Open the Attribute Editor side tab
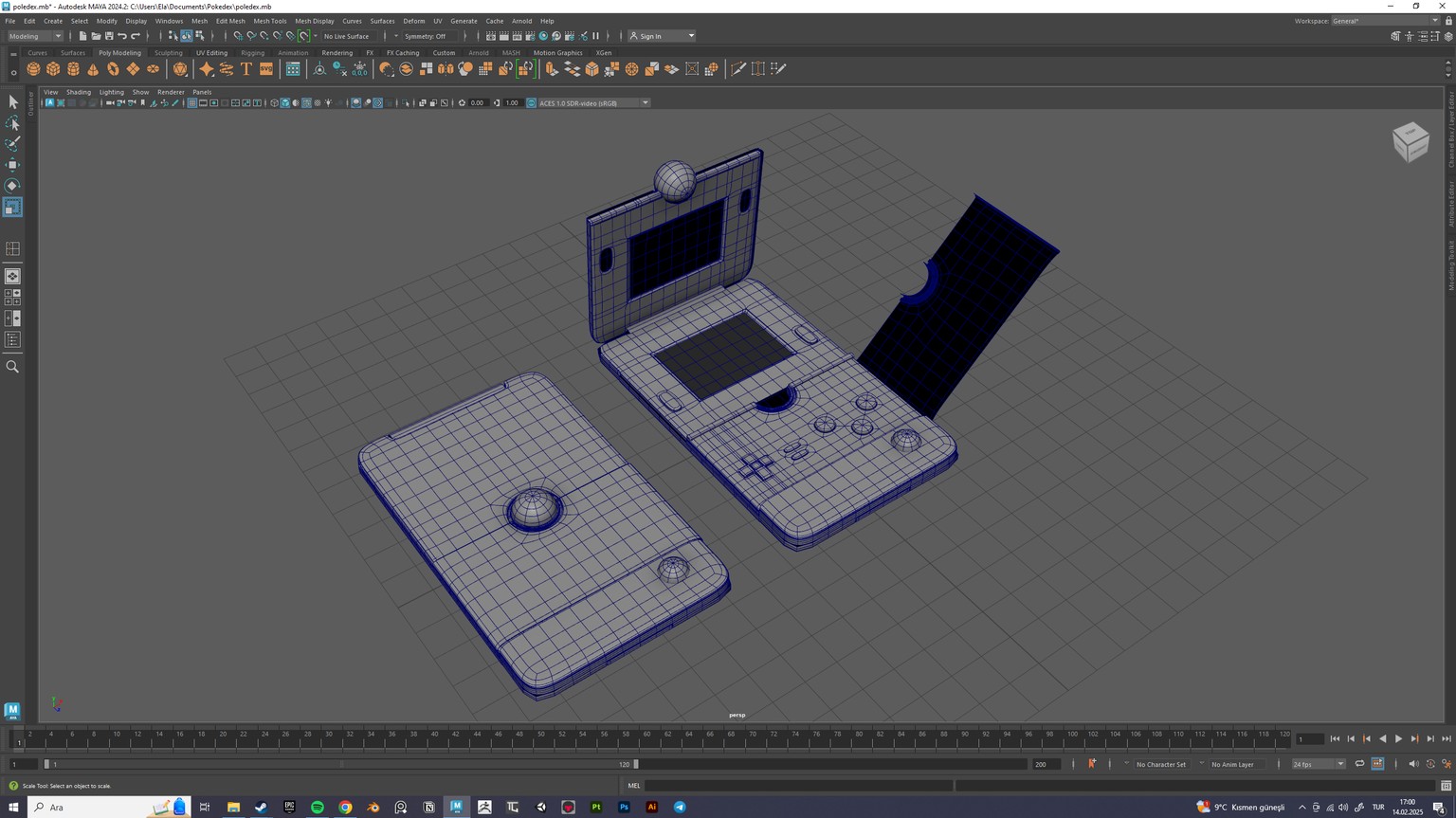This screenshot has width=1456, height=818. [x=1450, y=202]
